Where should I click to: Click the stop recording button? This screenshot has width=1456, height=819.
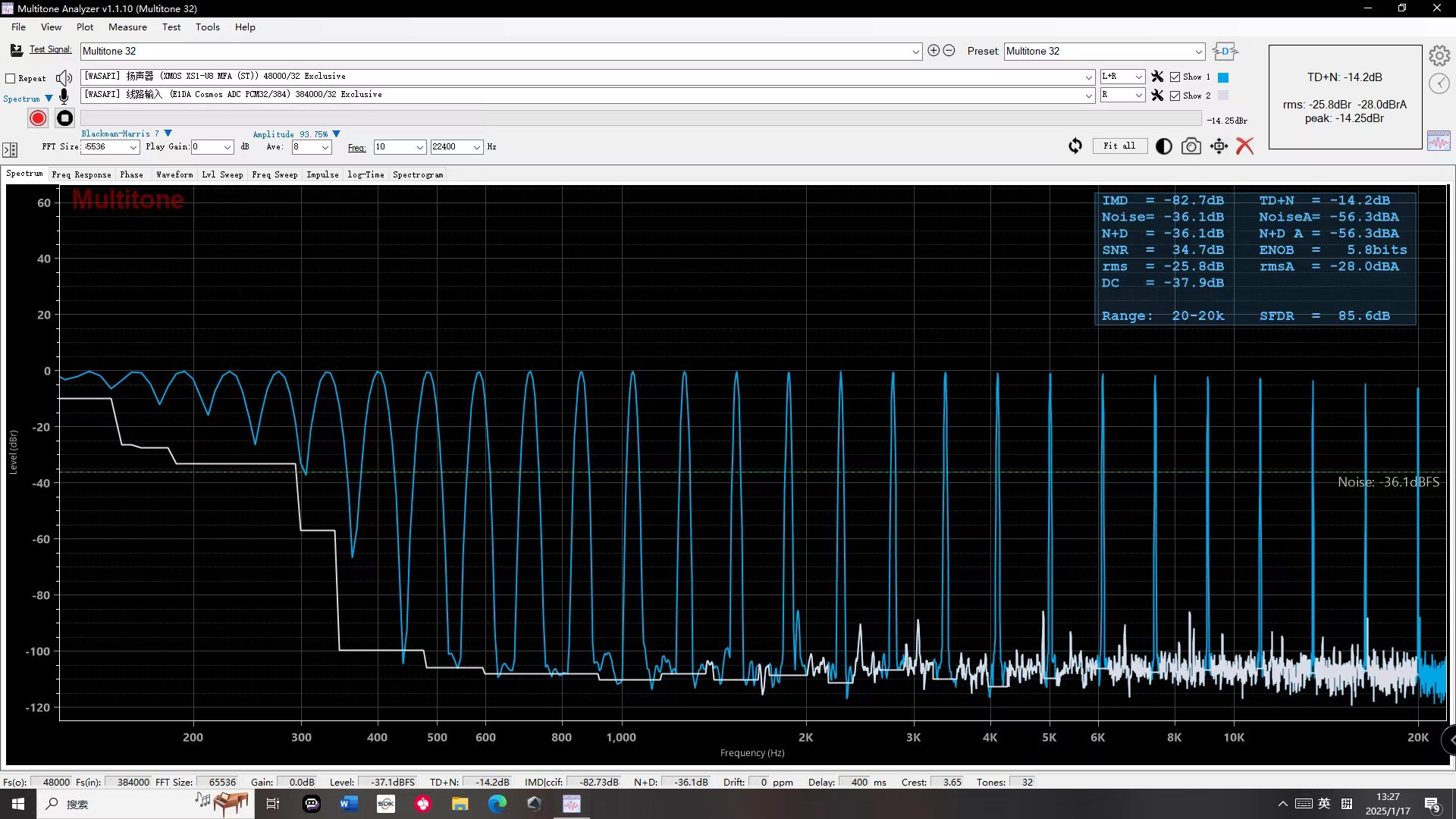click(65, 118)
